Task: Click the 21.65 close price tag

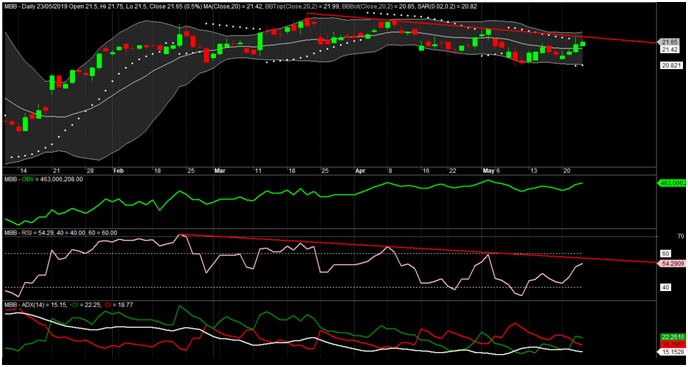Action: tap(669, 42)
